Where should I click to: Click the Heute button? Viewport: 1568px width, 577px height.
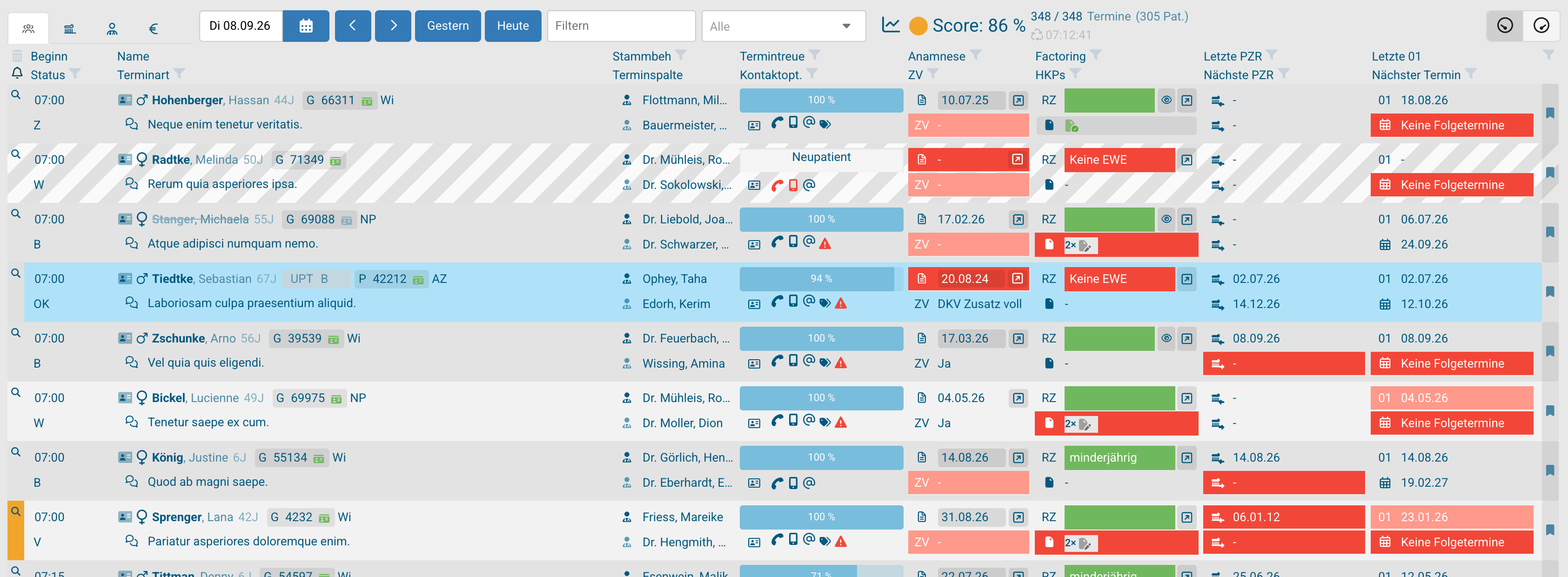(513, 26)
